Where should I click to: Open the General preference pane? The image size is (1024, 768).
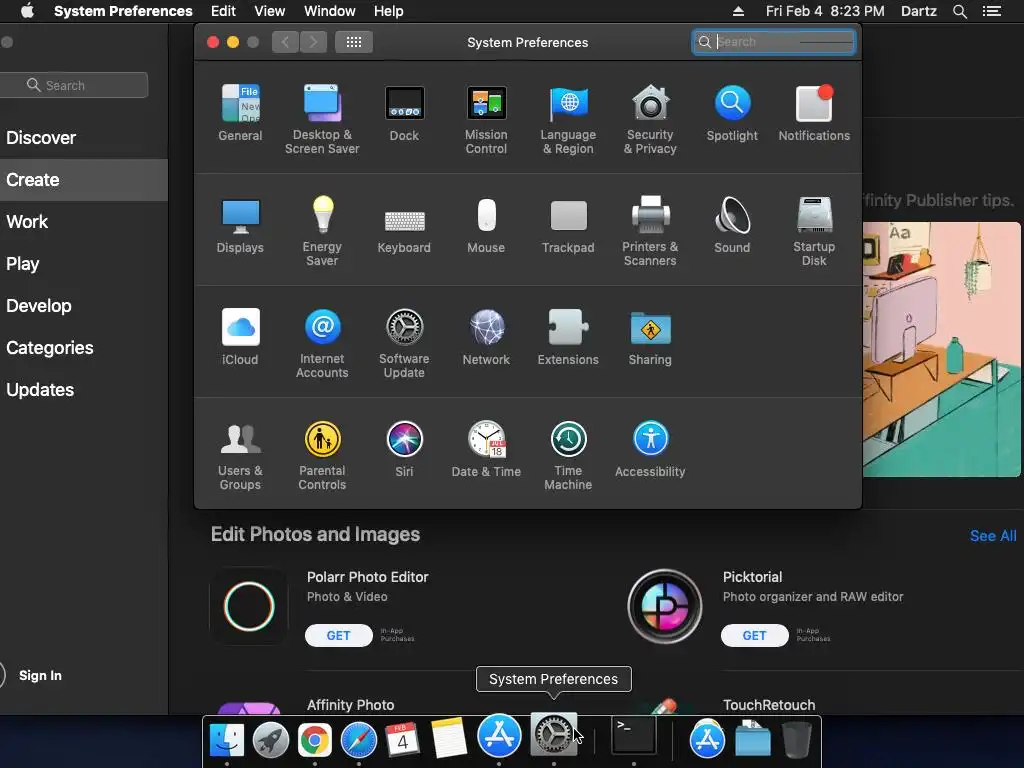(x=240, y=112)
